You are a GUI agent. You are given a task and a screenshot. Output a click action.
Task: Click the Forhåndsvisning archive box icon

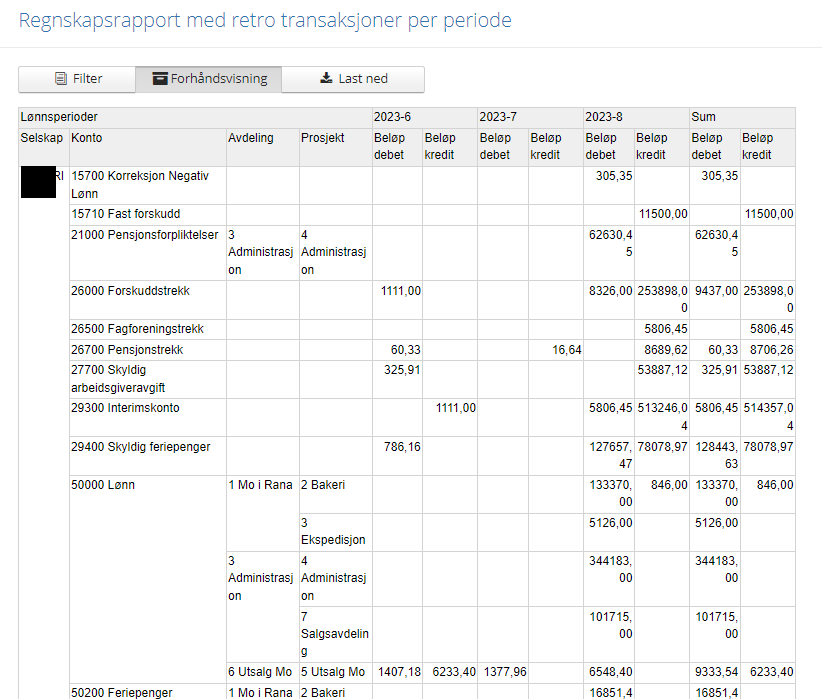(160, 79)
